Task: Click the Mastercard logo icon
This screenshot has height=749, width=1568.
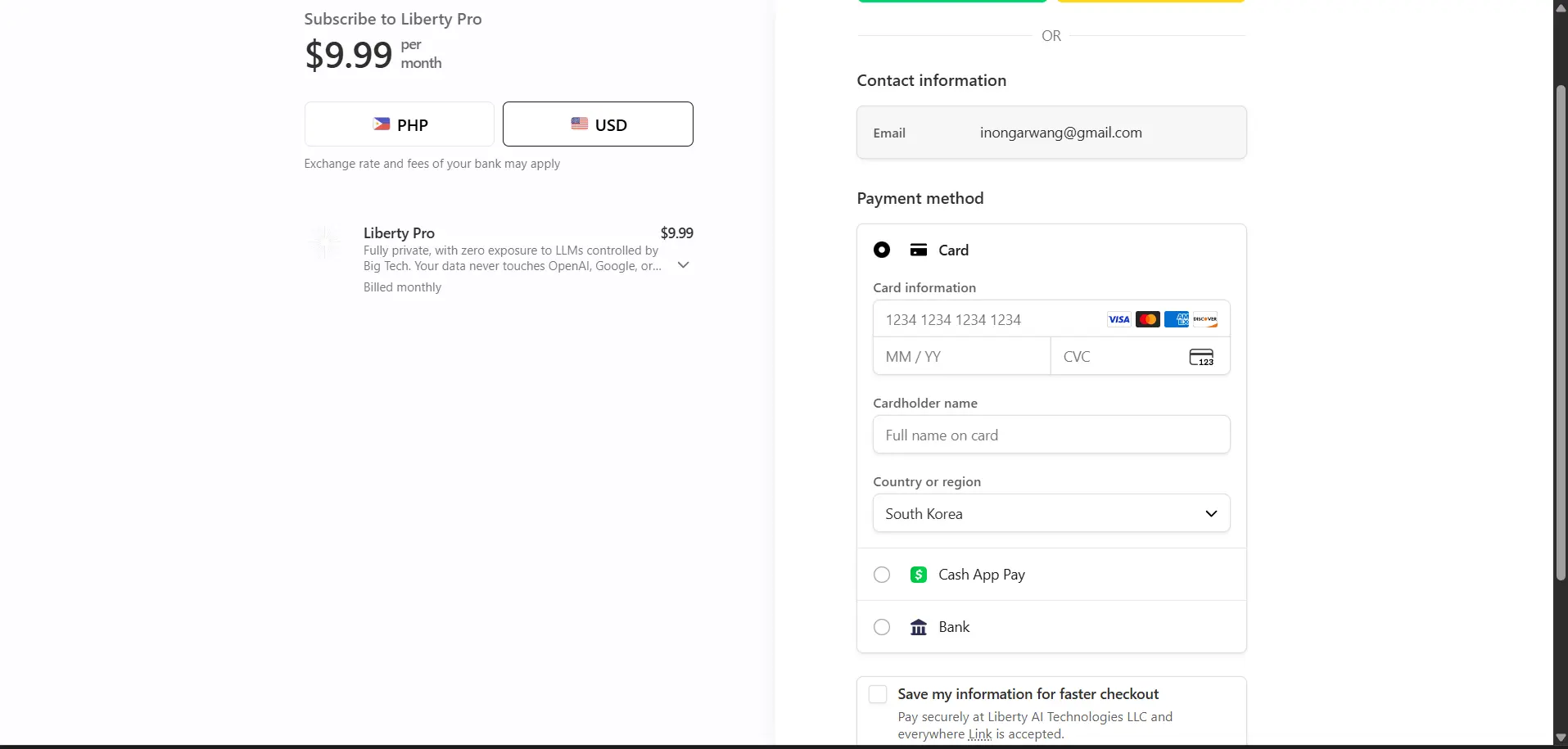Action: click(1148, 319)
